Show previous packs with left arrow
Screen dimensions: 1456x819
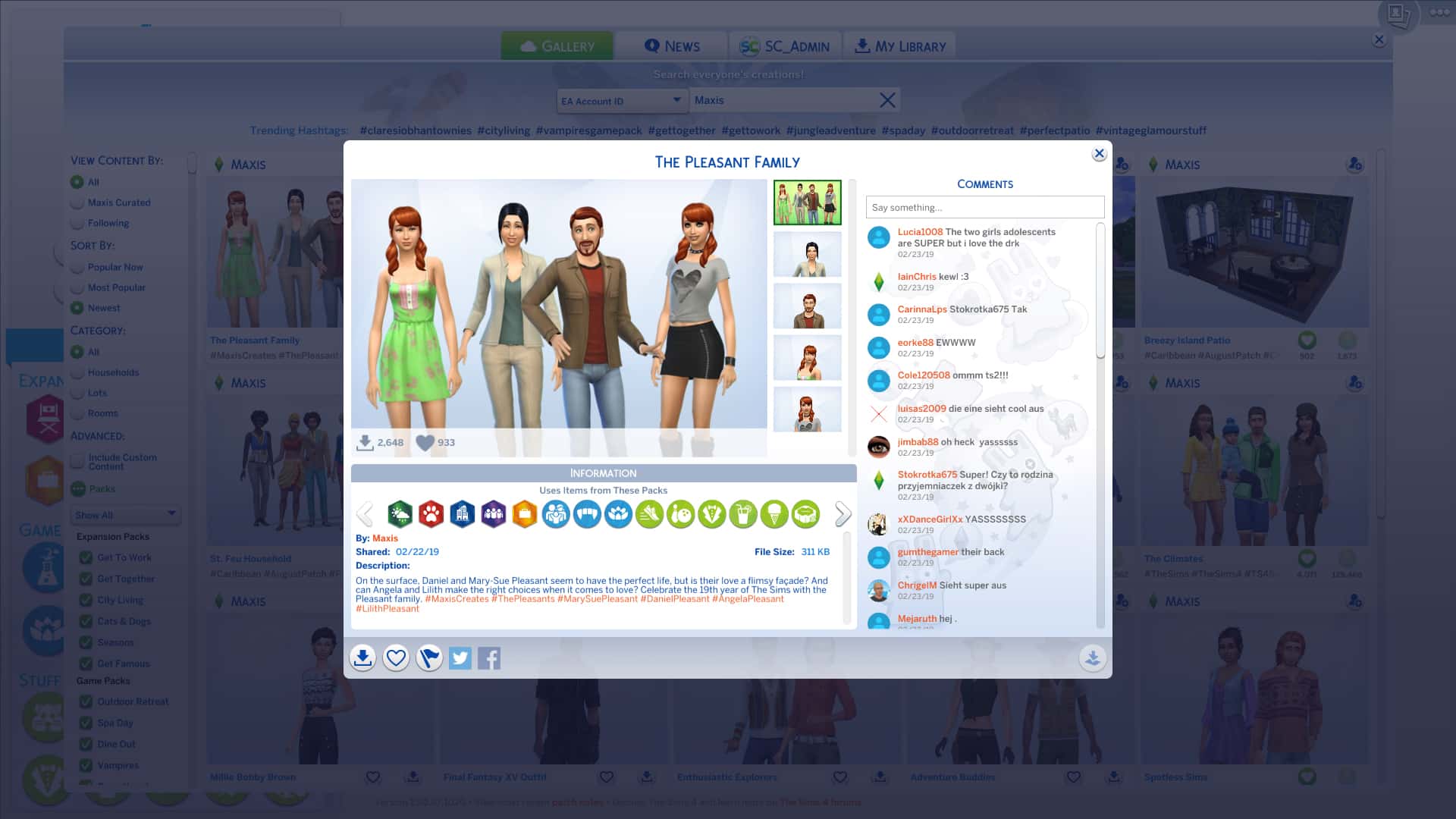point(365,514)
